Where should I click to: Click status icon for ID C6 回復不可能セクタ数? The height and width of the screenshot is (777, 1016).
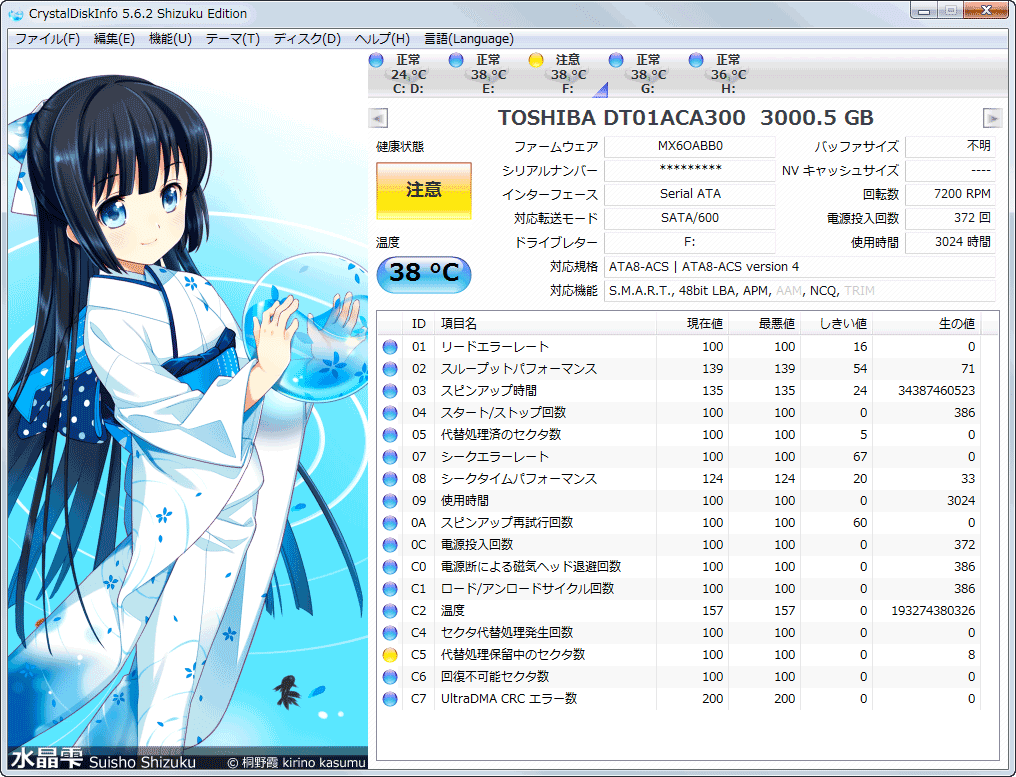click(x=390, y=677)
